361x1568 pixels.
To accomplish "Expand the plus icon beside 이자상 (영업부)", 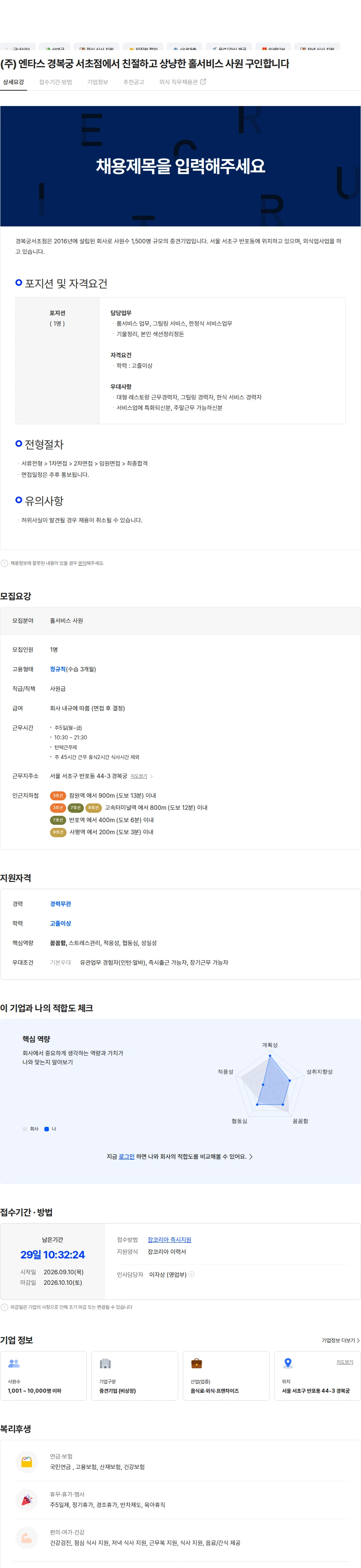I will [x=191, y=1274].
